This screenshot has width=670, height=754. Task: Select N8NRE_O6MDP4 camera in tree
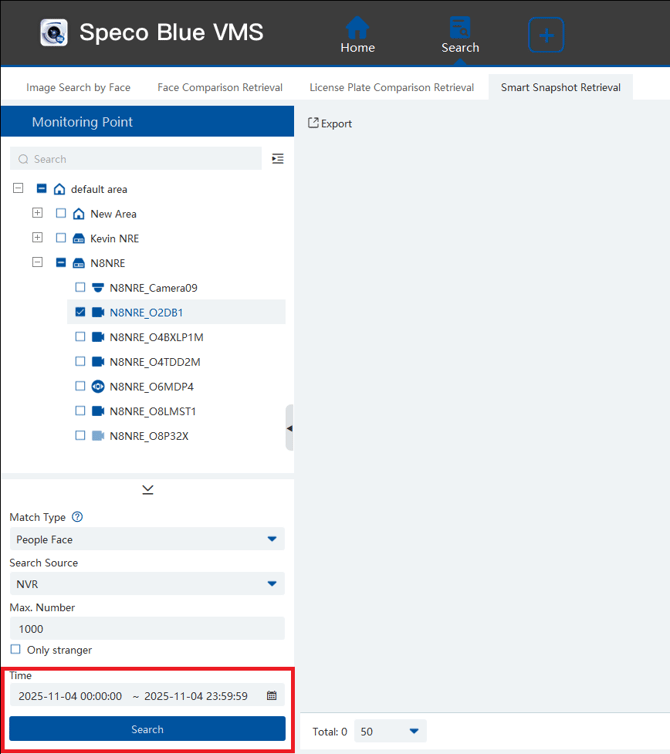point(151,386)
